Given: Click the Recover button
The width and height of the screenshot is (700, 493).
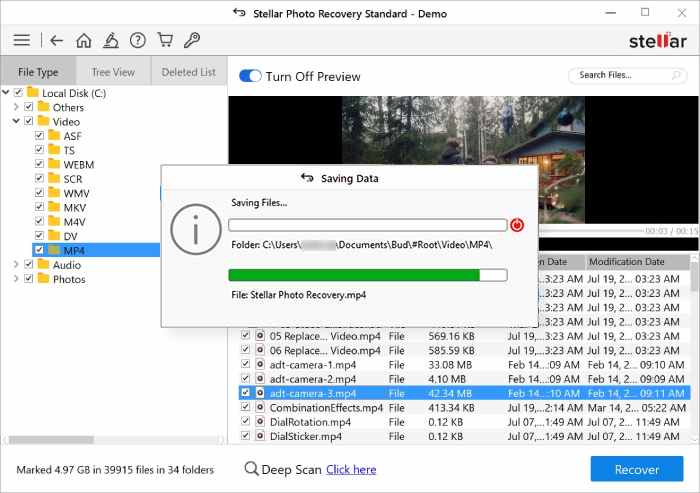Looking at the screenshot, I should 637,469.
